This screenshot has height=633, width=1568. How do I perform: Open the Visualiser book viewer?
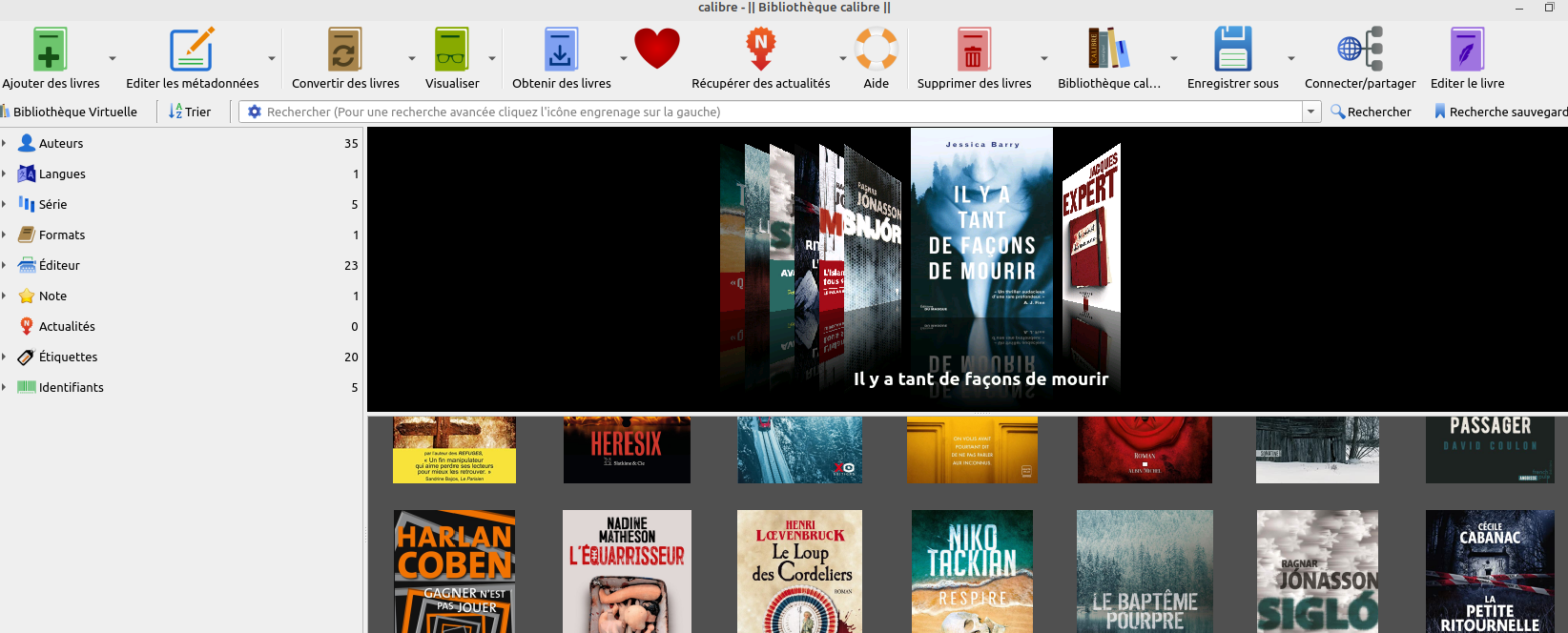tap(452, 51)
